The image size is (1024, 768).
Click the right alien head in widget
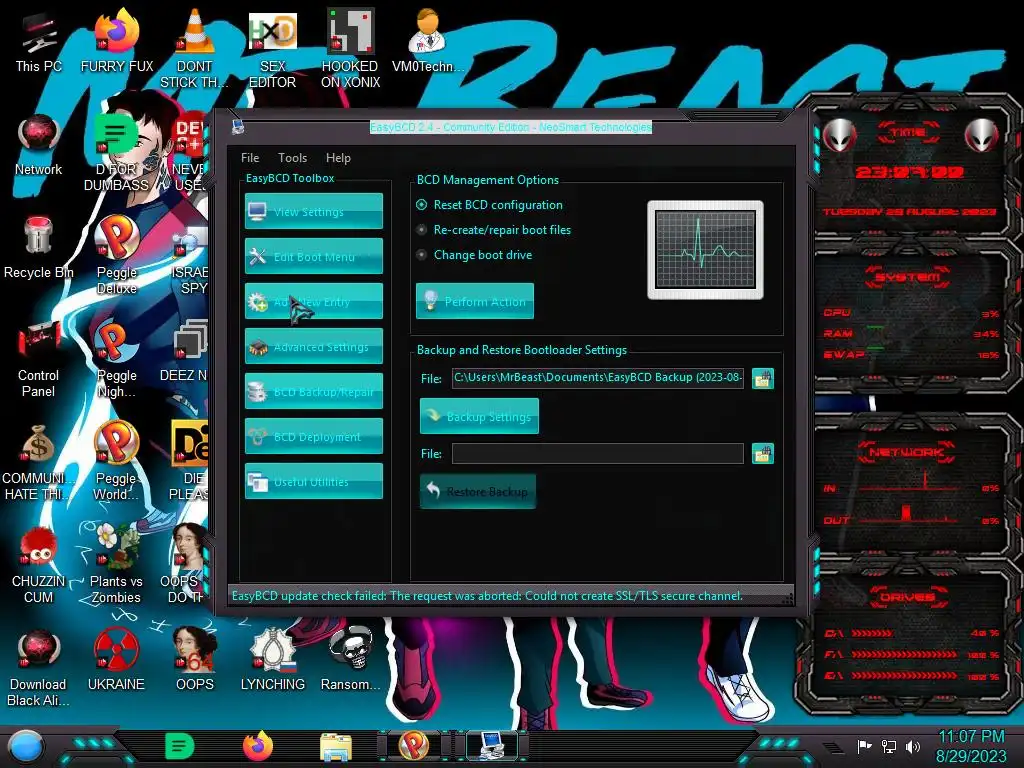tap(981, 136)
